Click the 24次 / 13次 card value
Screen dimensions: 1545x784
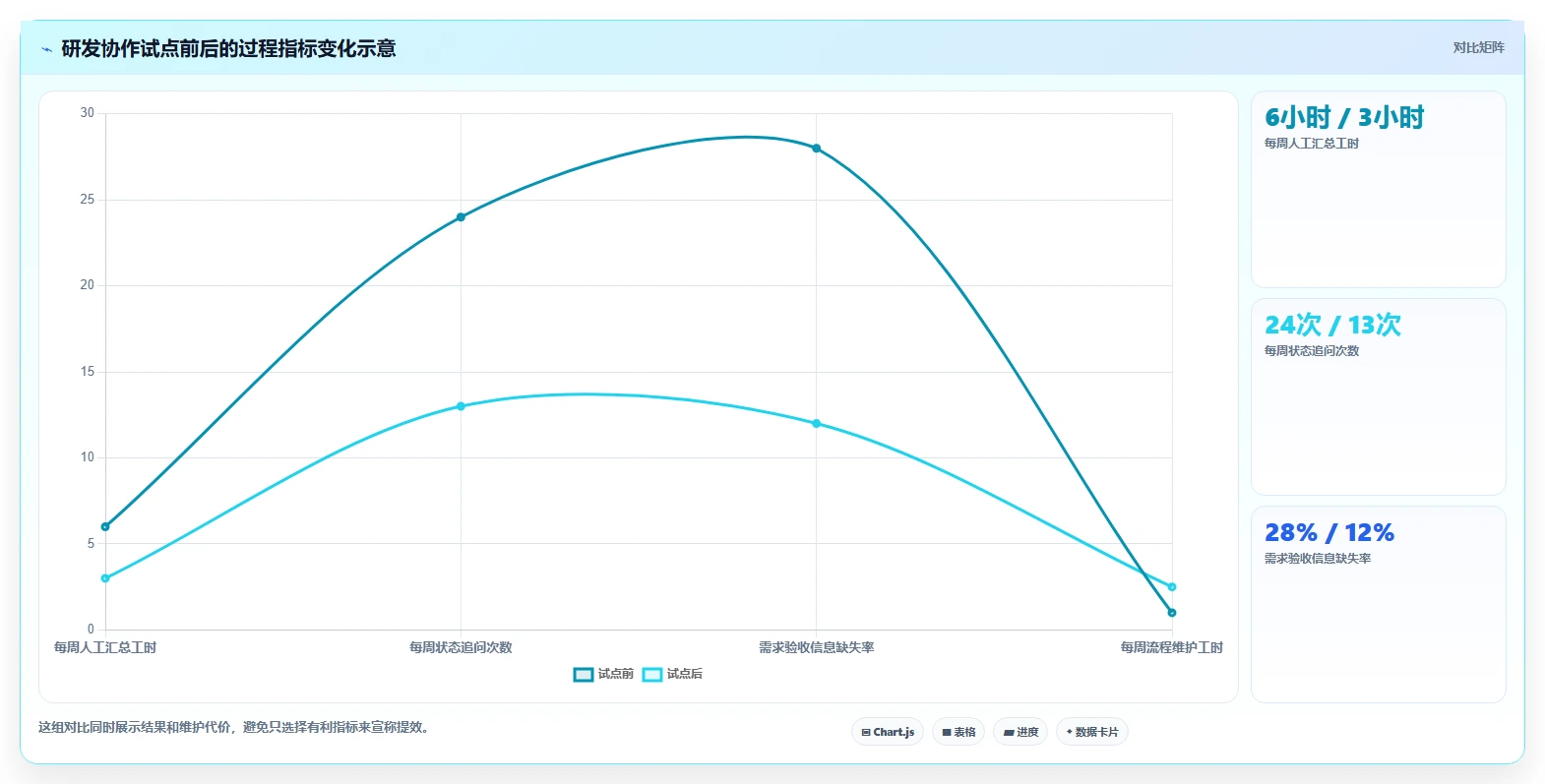click(1332, 326)
